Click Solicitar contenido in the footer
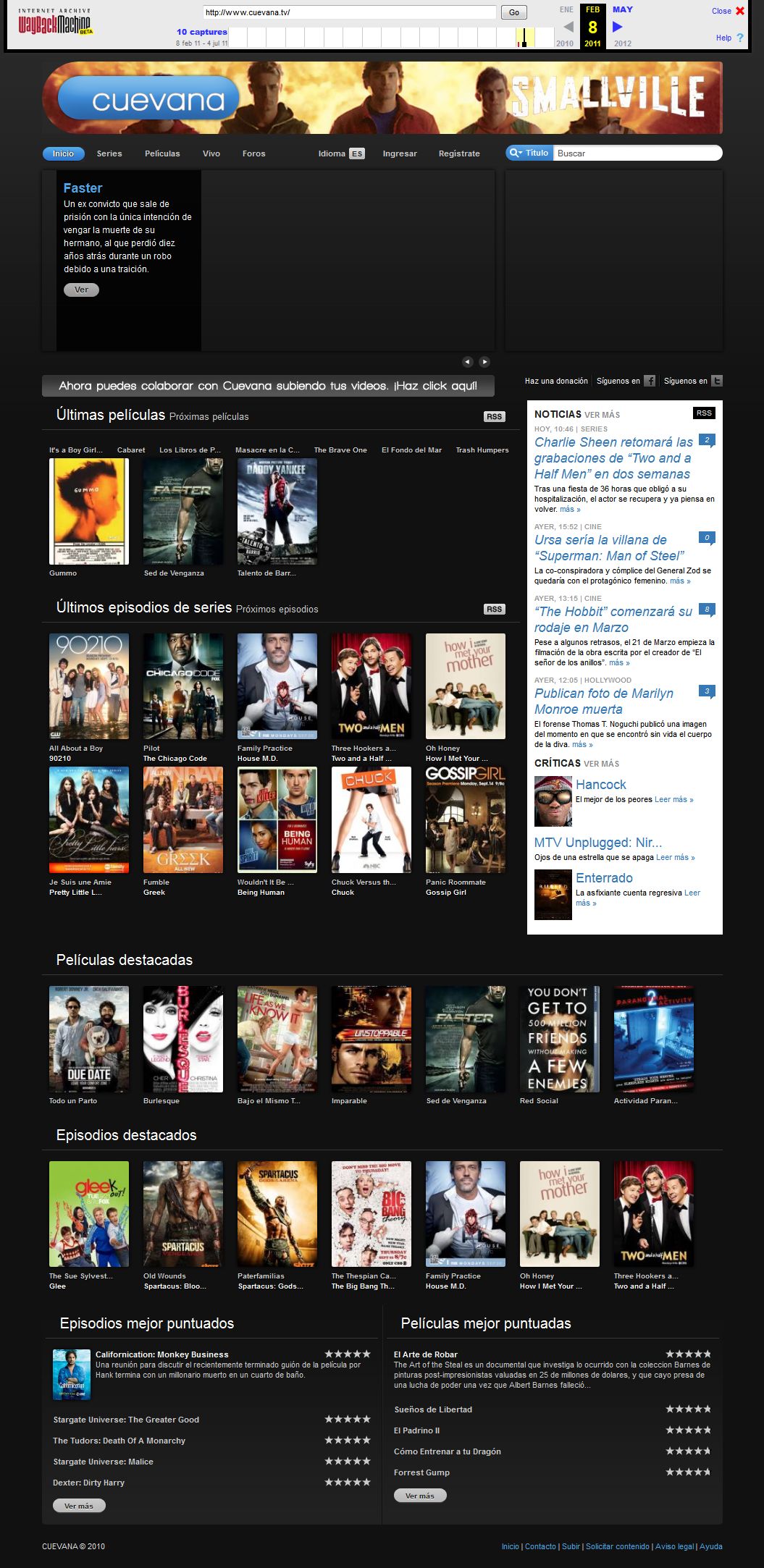 tap(618, 1546)
